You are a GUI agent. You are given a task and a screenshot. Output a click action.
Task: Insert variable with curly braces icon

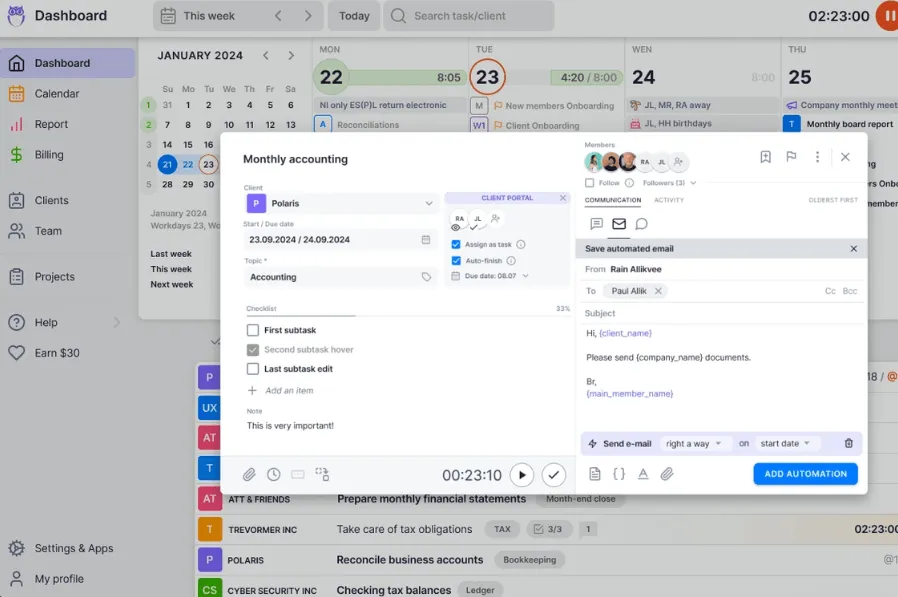(619, 474)
